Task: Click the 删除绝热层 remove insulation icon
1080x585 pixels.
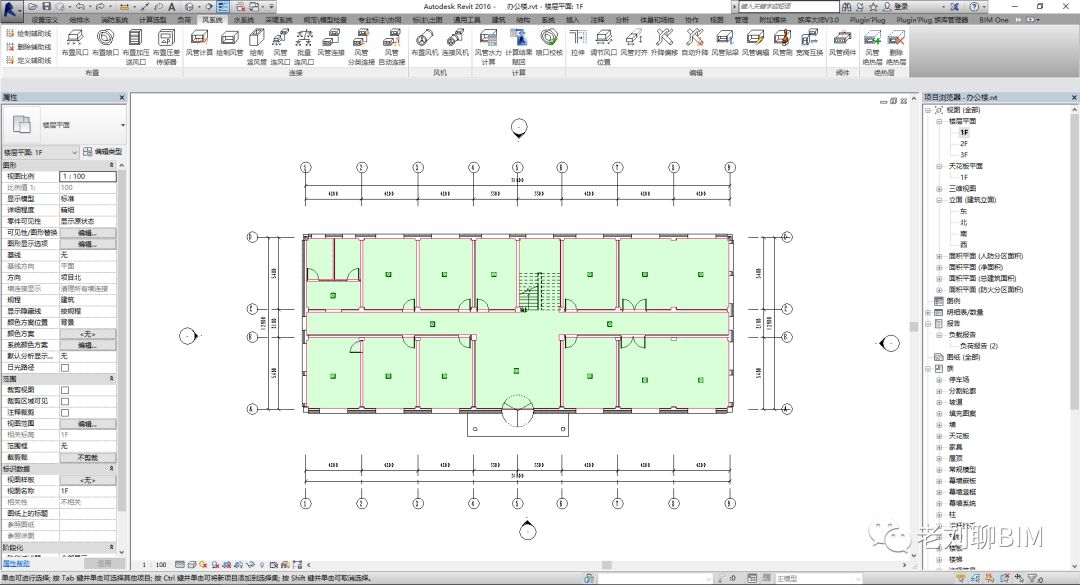Action: [x=896, y=47]
